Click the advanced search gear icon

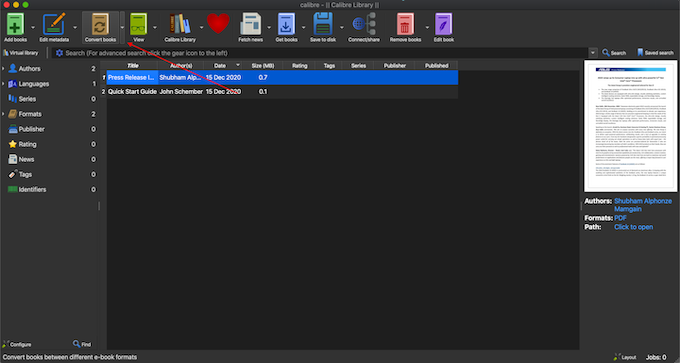click(x=59, y=53)
